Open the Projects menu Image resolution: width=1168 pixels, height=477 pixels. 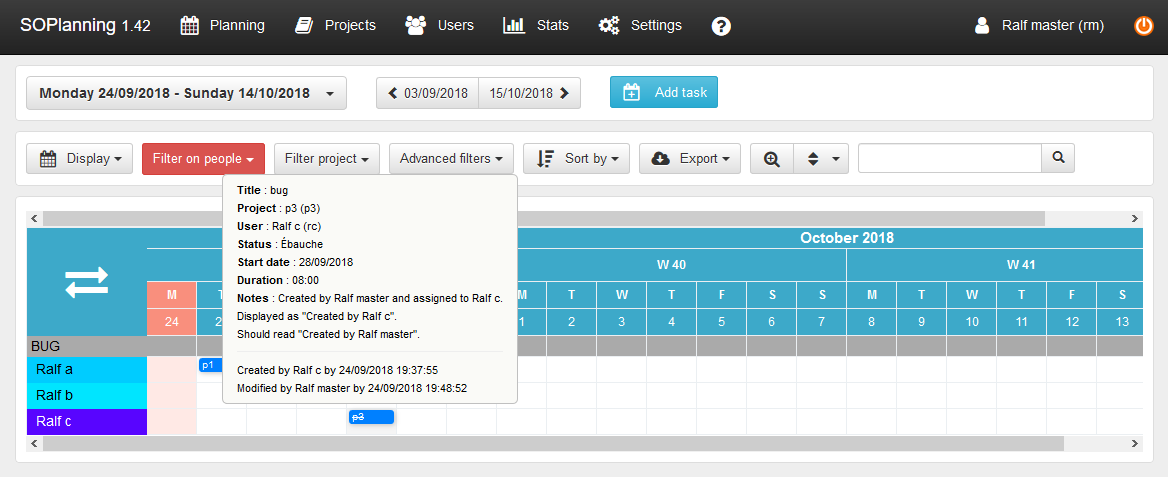[335, 26]
